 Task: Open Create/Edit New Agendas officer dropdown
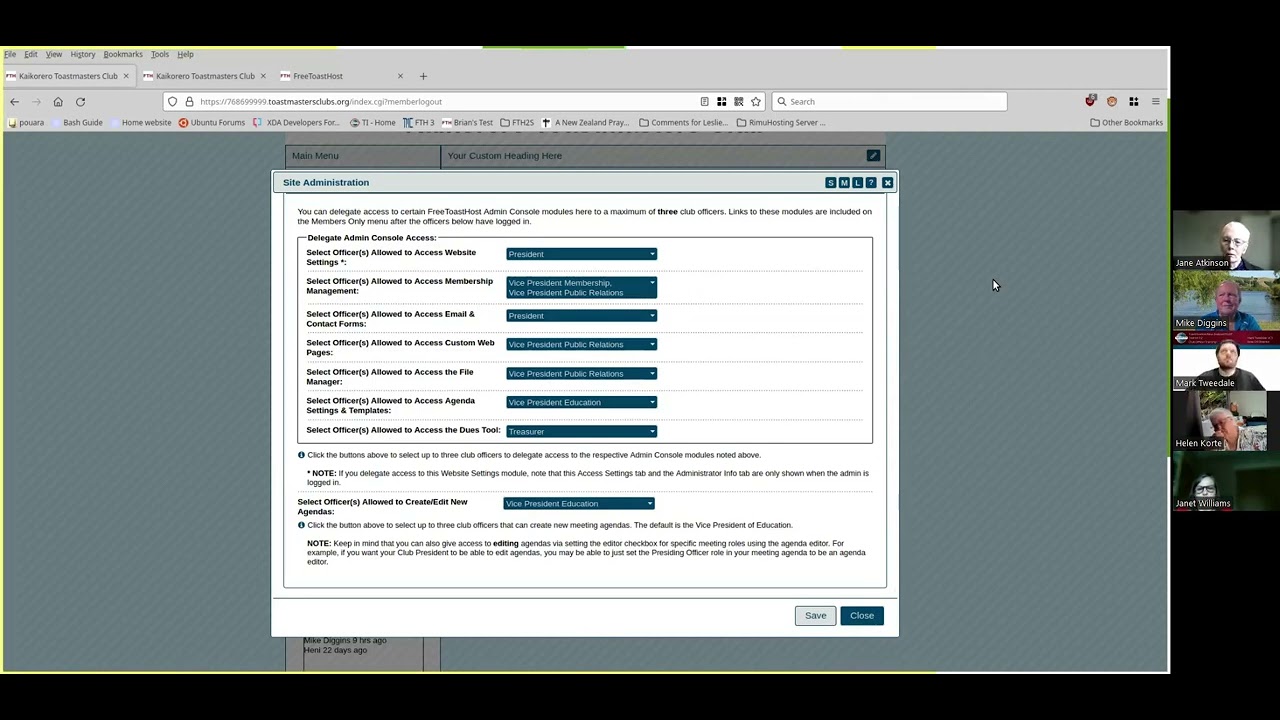tap(579, 504)
